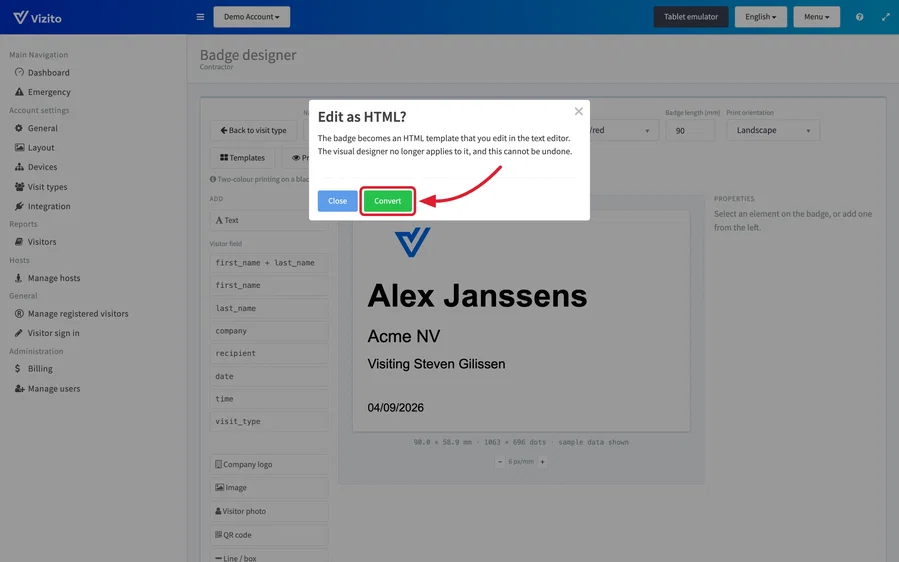Viewport: 899px width, 562px height.
Task: Increase badge zoom with the plus button
Action: click(x=542, y=462)
